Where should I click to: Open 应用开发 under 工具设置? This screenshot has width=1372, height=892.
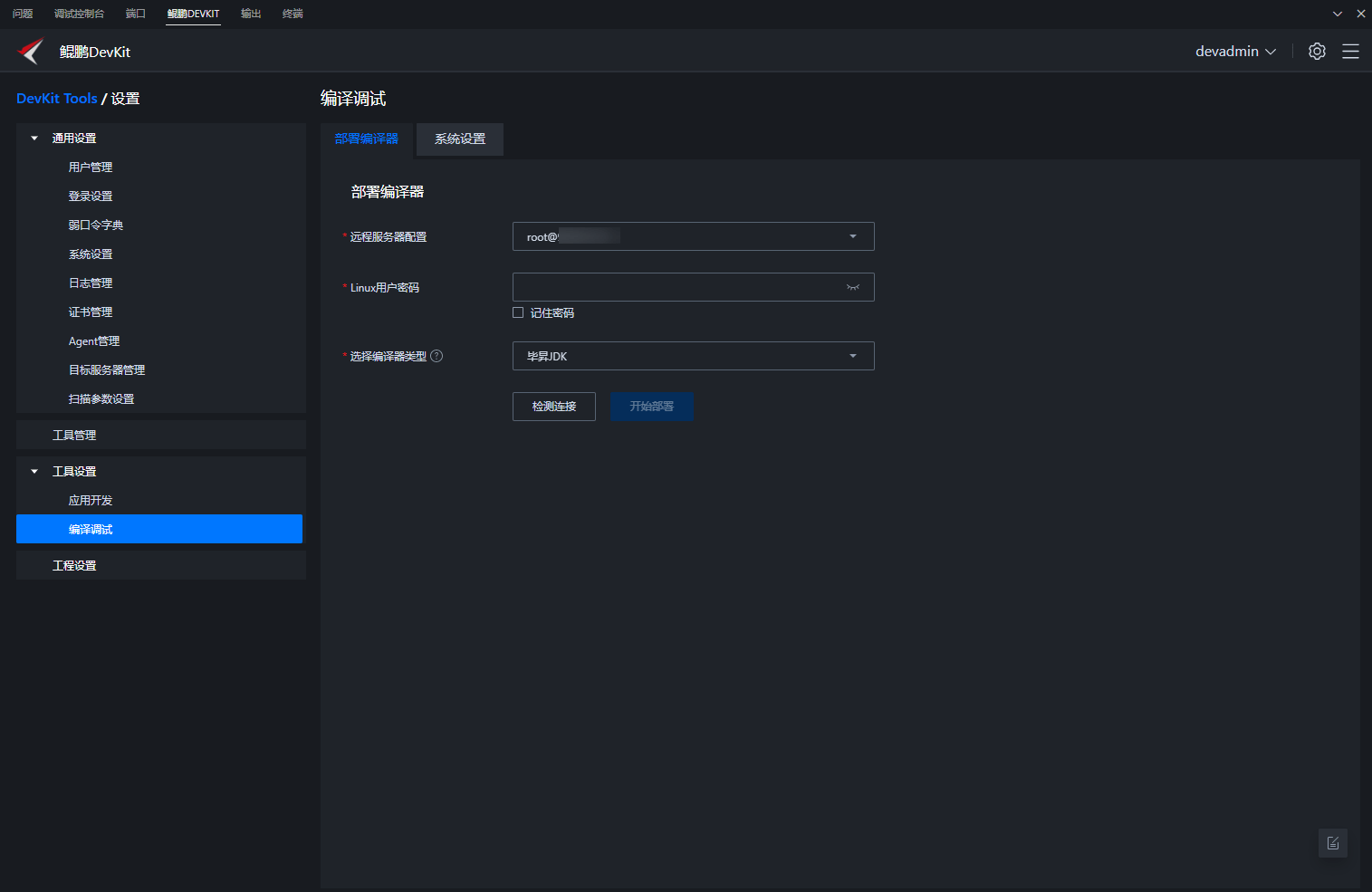coord(91,501)
